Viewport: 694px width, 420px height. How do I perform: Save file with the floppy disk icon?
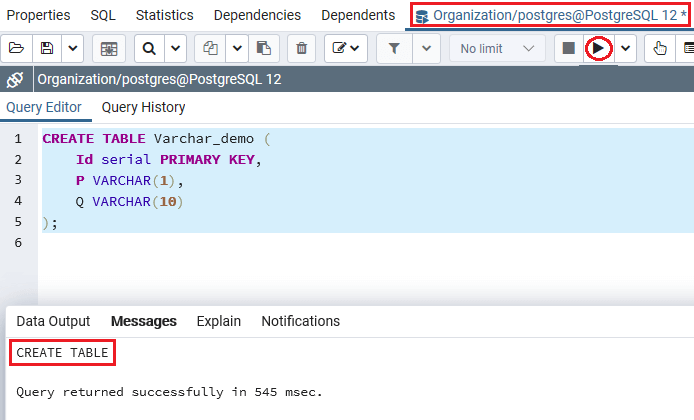click(47, 48)
